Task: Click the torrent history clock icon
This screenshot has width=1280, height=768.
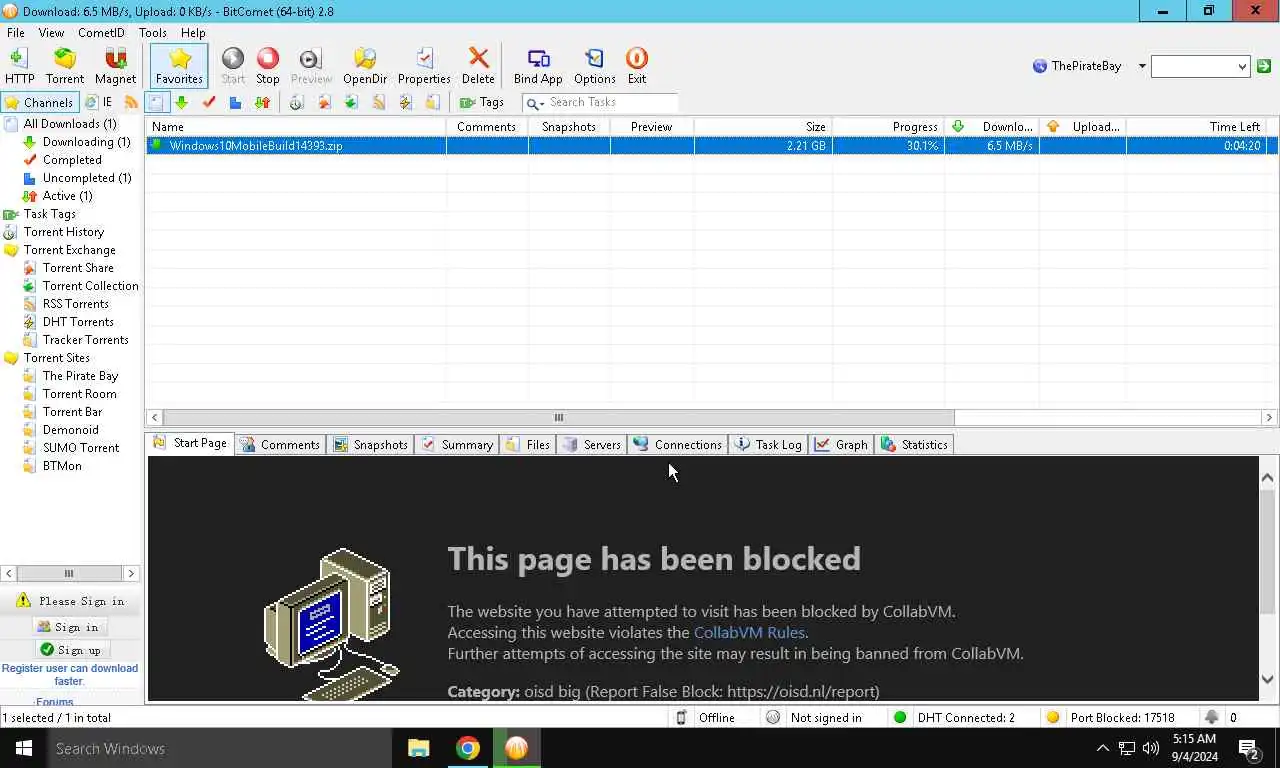Action: click(297, 102)
